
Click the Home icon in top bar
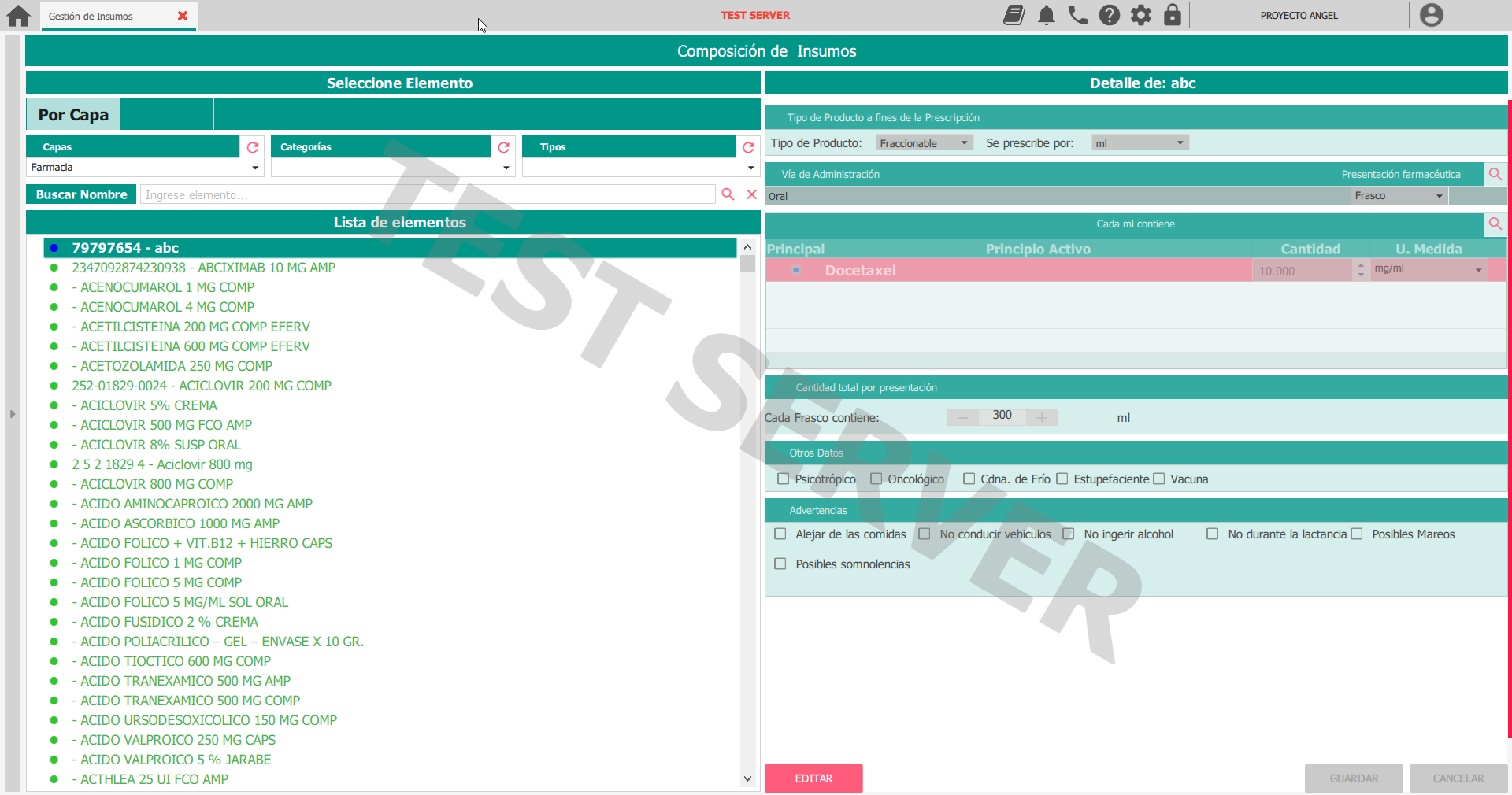(18, 16)
